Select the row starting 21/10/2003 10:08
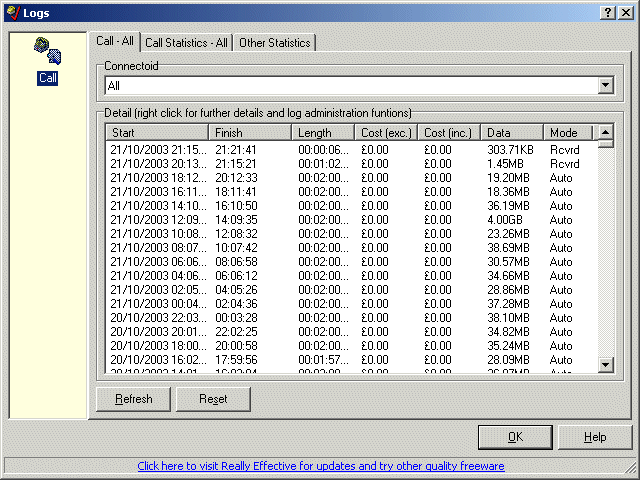This screenshot has width=640, height=480. tap(351, 234)
